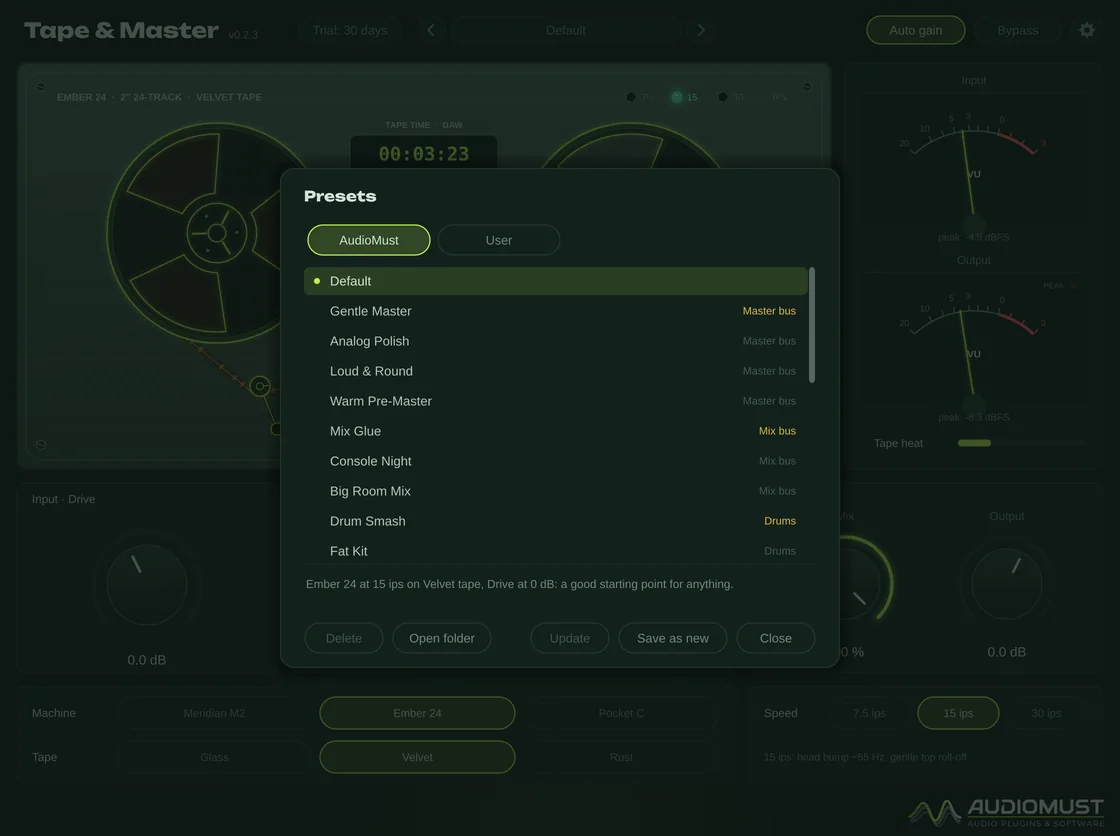1120x836 pixels.
Task: Click the Output value 0.0 dB
Action: [x=1006, y=652]
